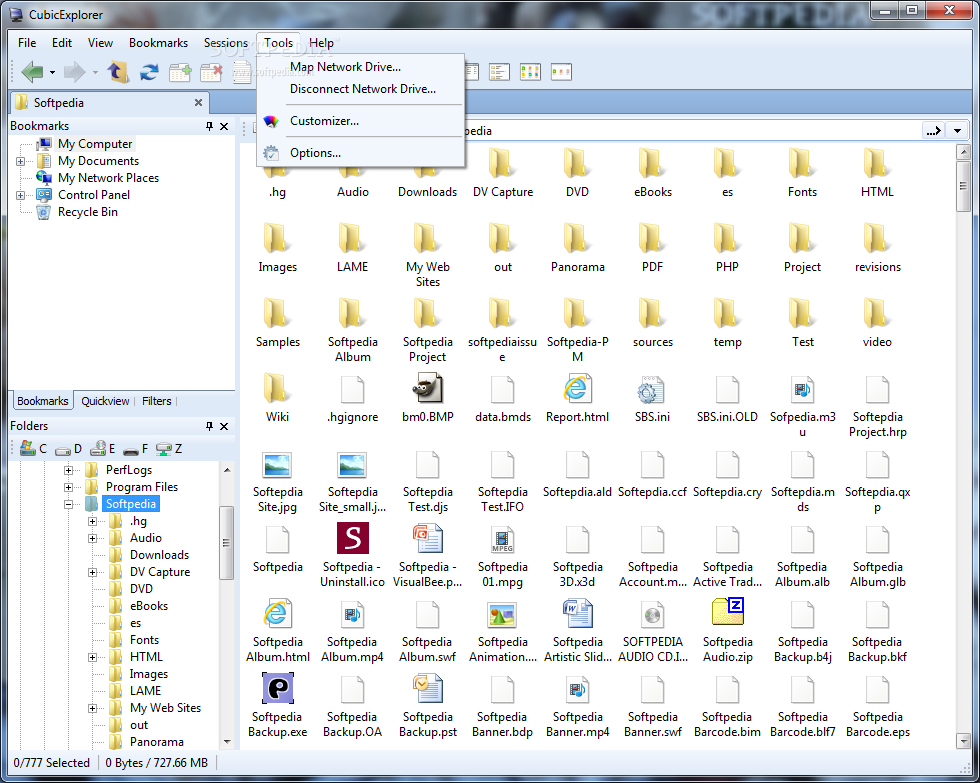Close the Softpedia tab
Screen dimensions: 980x783
coord(198,102)
